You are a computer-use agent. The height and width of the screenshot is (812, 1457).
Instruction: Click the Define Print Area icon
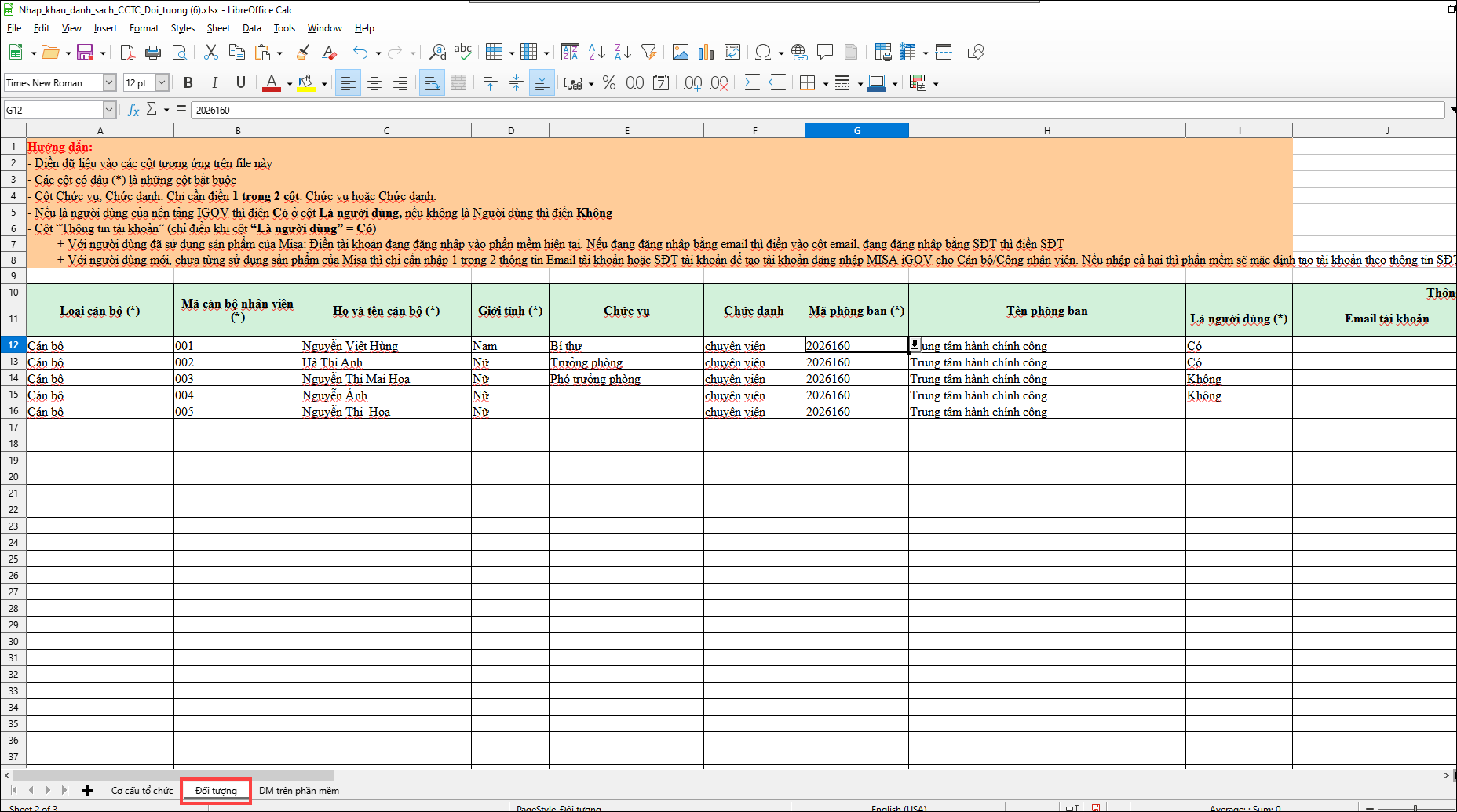(x=882, y=53)
